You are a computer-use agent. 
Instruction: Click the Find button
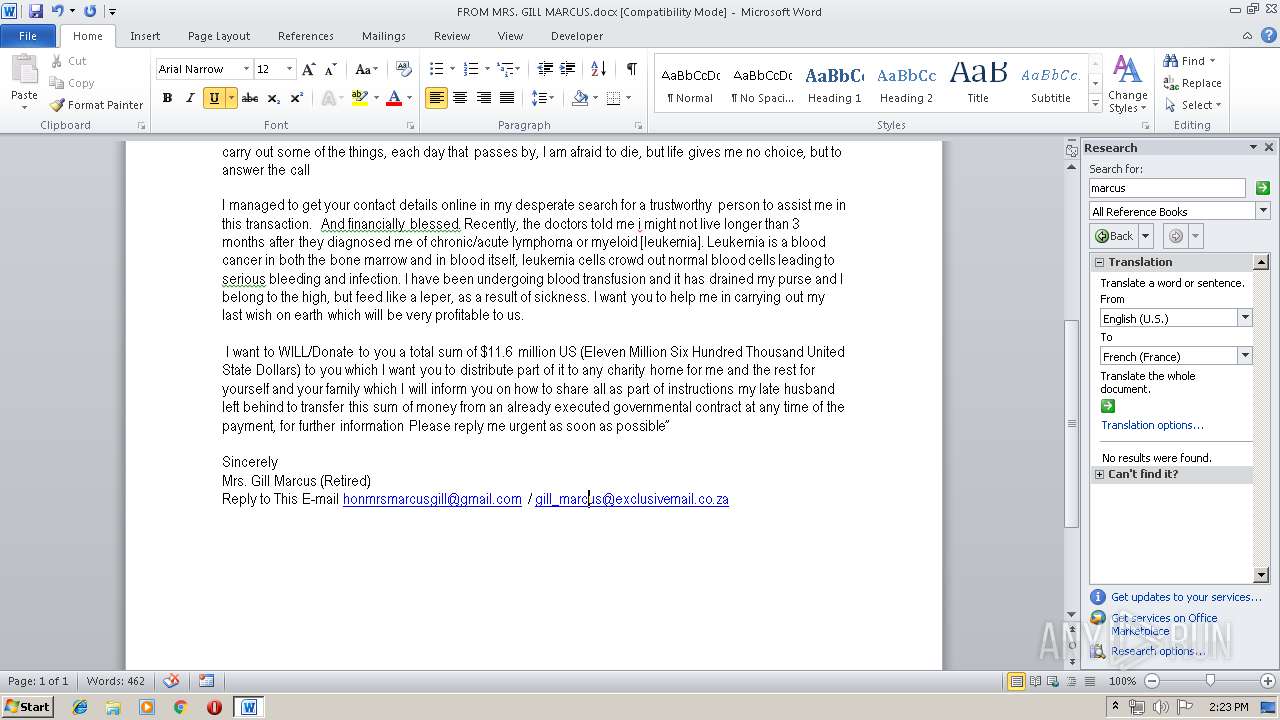click(x=1185, y=61)
